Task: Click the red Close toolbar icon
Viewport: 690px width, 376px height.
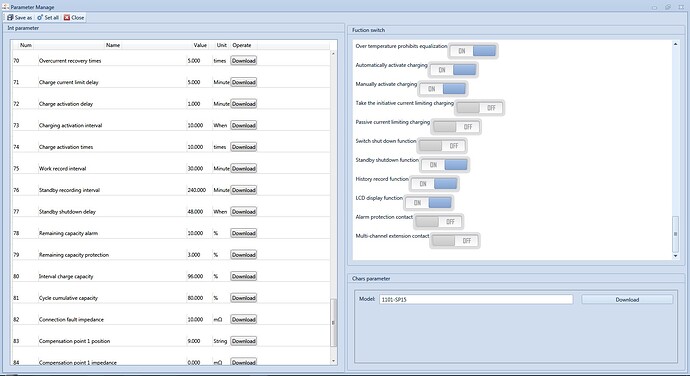Action: pyautogui.click(x=67, y=18)
